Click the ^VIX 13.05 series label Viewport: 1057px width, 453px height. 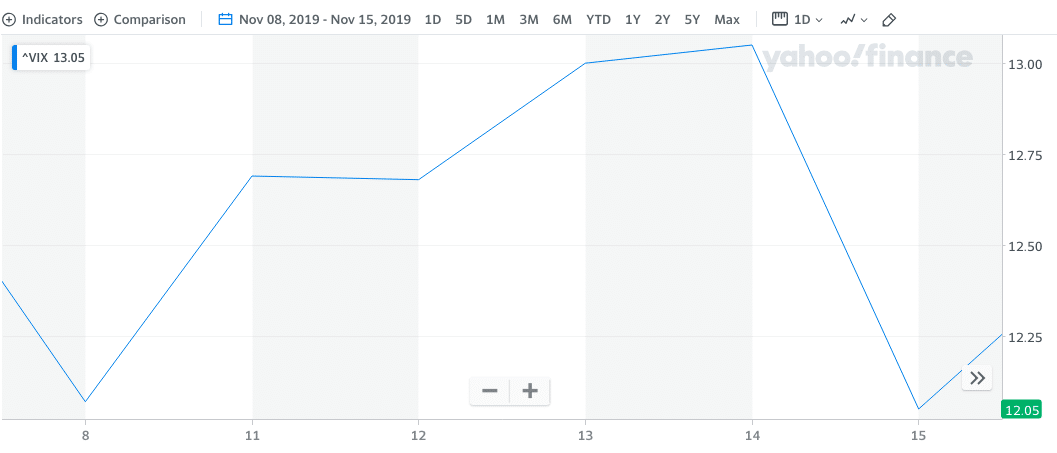click(52, 58)
